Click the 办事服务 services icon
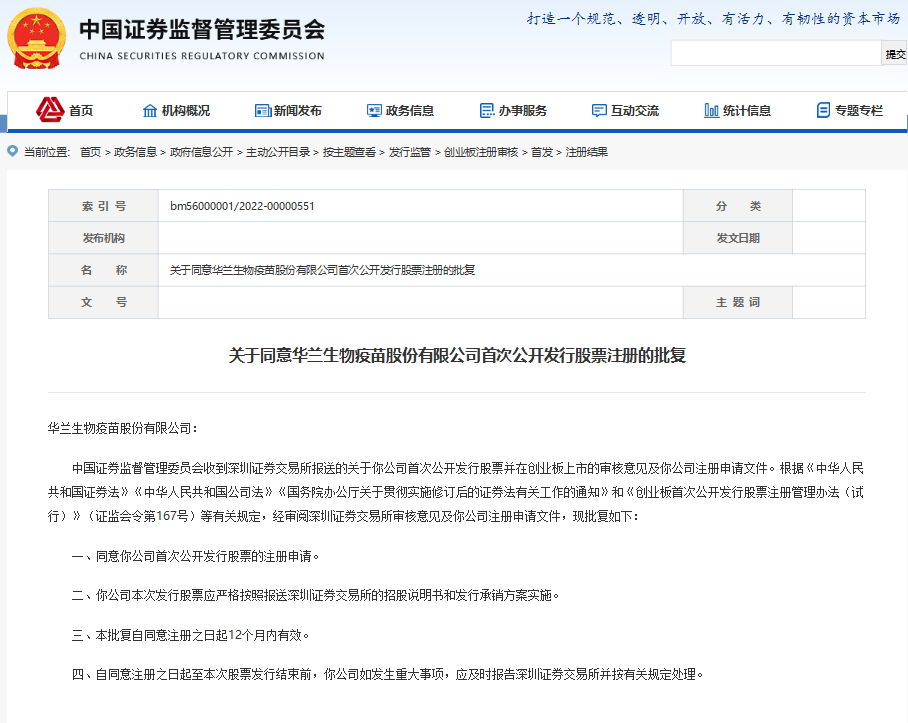Image resolution: width=908 pixels, height=723 pixels. pyautogui.click(x=487, y=110)
